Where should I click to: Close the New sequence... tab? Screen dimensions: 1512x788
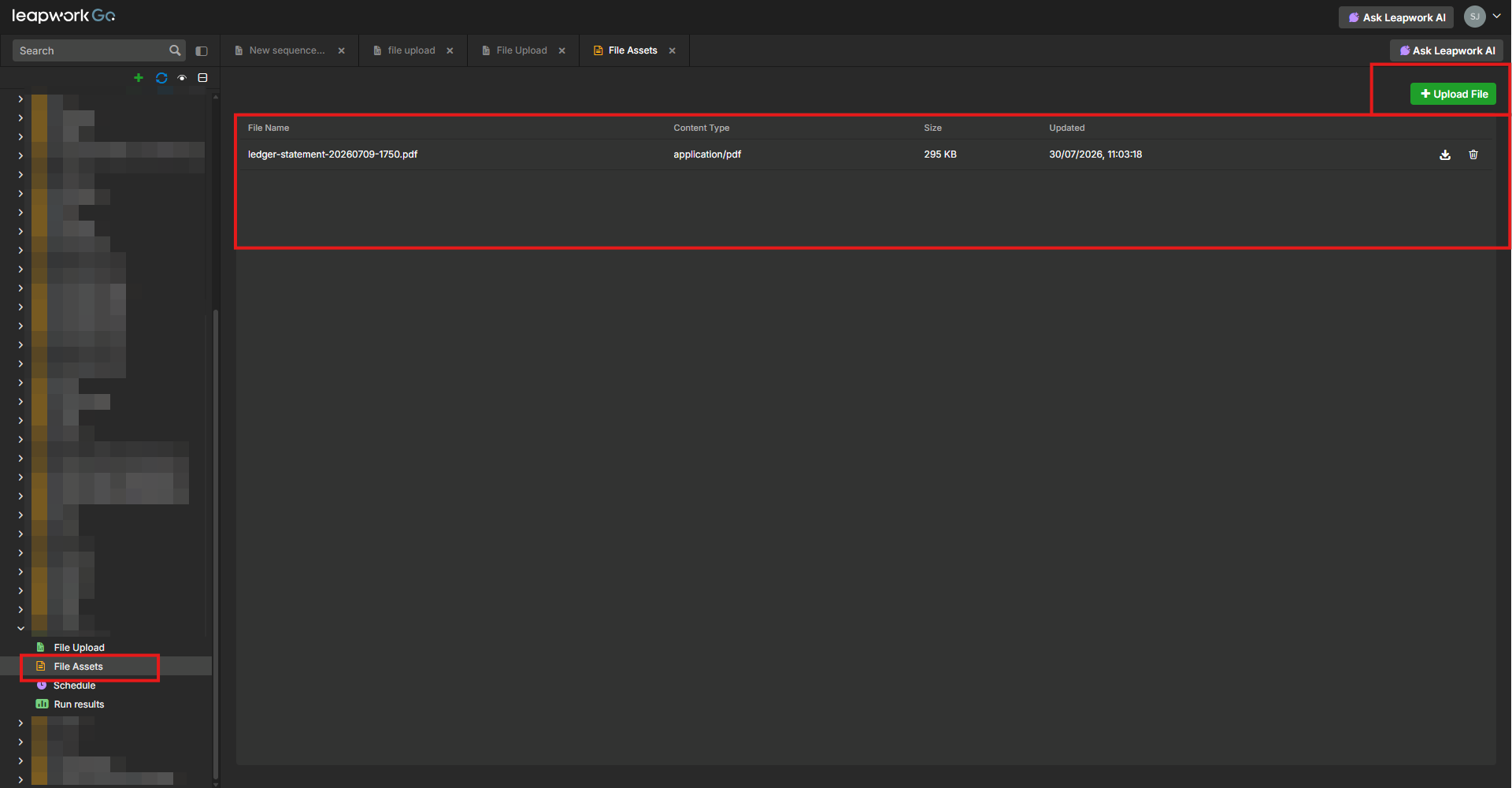(342, 50)
